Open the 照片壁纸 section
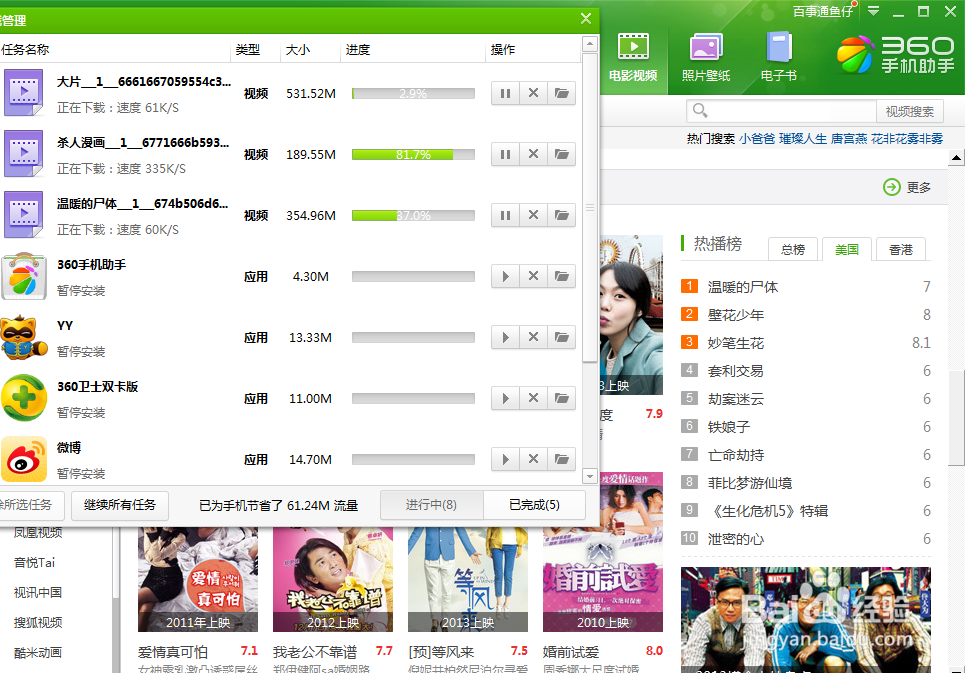Screen dimensions: 965x673 click(706, 58)
